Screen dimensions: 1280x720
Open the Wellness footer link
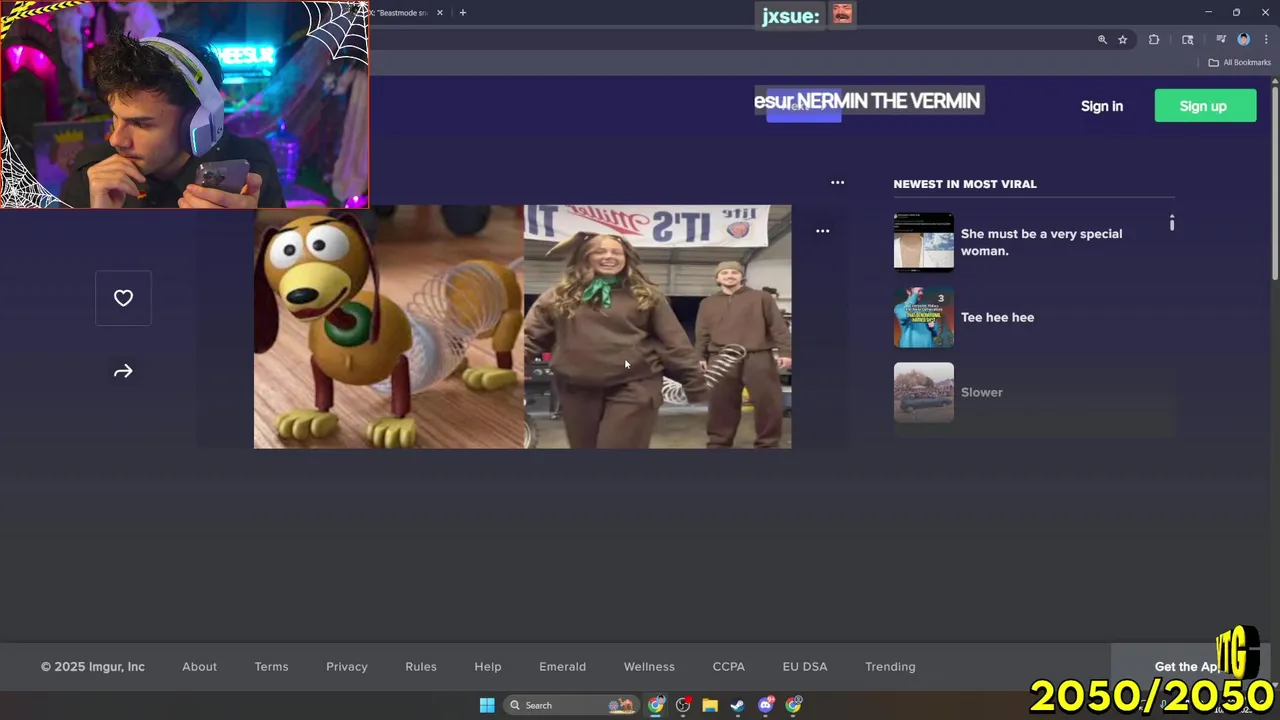tap(649, 667)
